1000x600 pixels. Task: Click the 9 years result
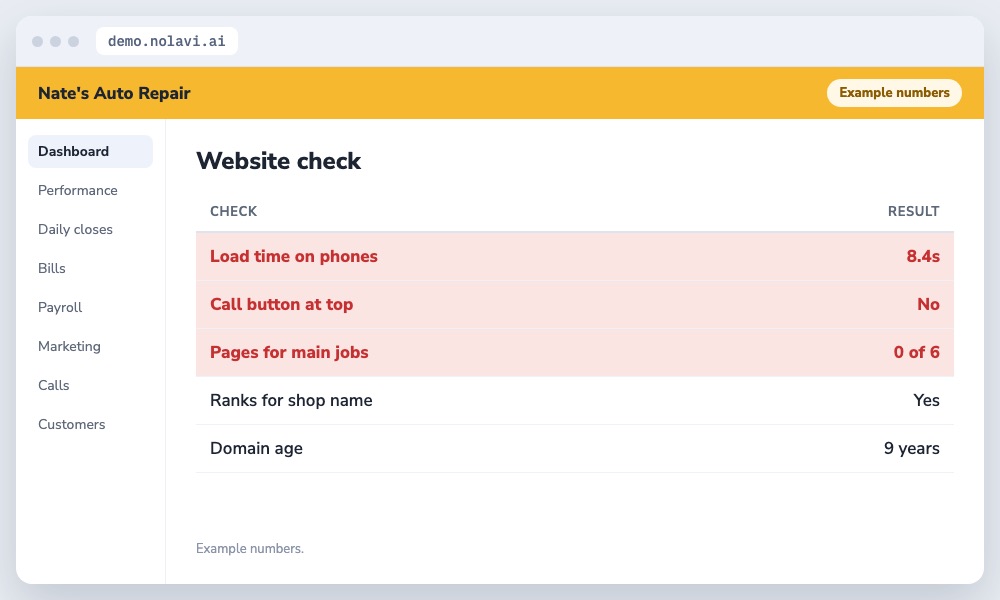tap(911, 448)
